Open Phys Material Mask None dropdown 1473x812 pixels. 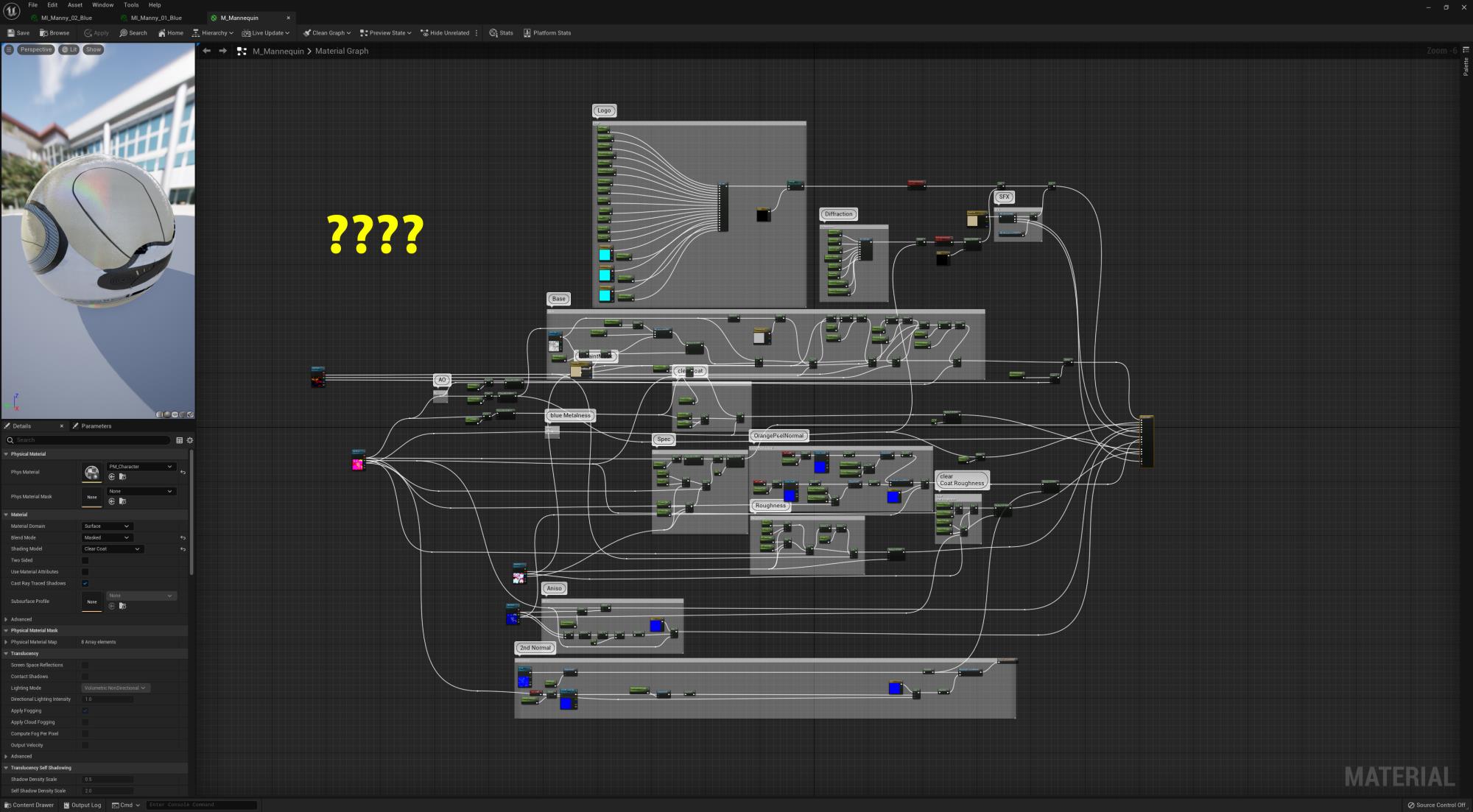141,491
